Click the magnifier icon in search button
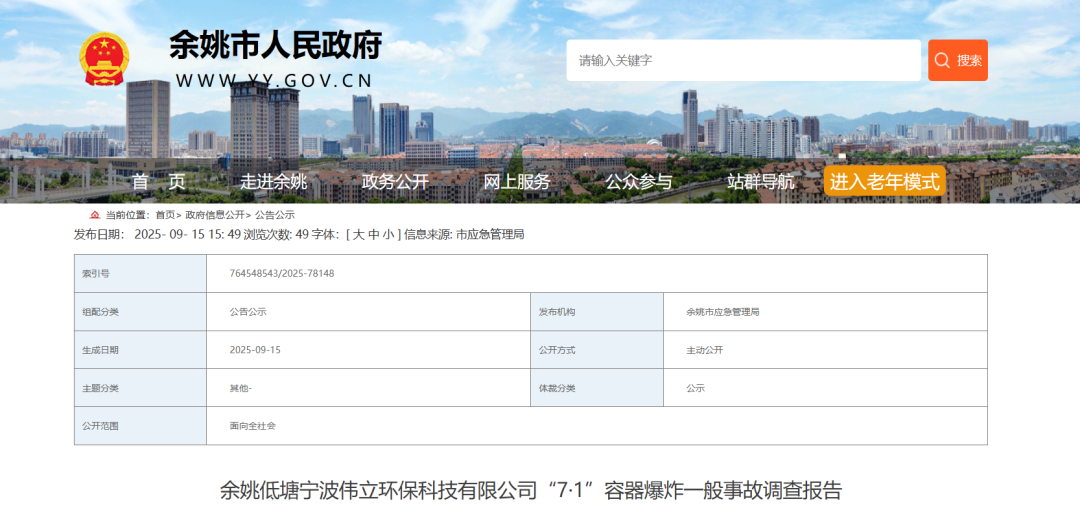 point(942,61)
